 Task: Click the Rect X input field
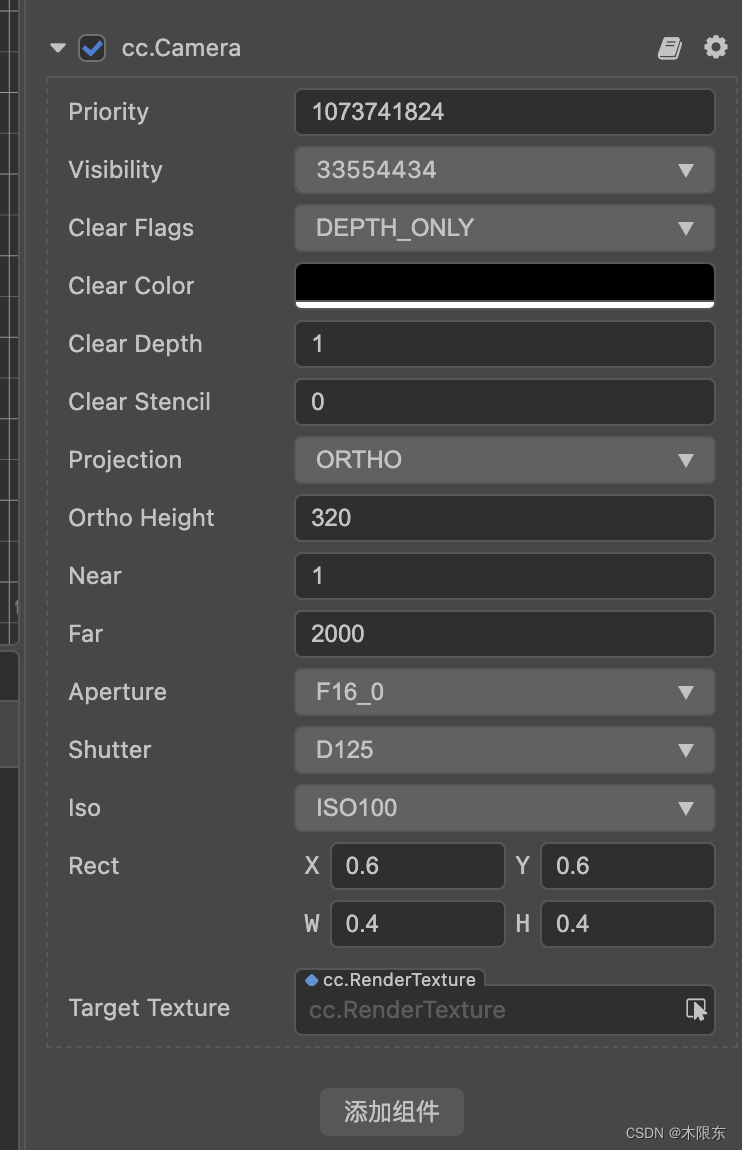[417, 866]
